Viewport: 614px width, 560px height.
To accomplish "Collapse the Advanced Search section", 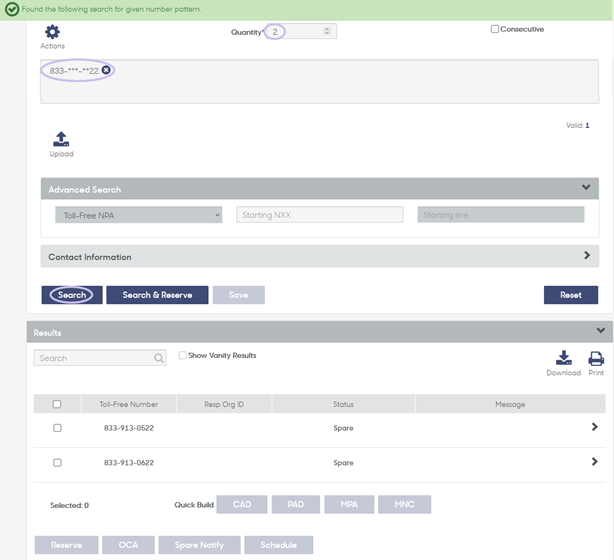I will click(586, 187).
